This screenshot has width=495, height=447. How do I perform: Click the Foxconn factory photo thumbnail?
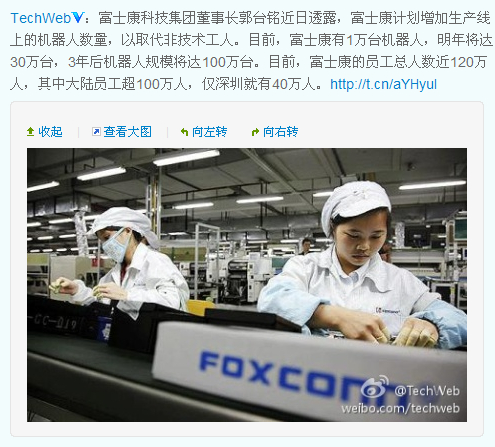247,285
